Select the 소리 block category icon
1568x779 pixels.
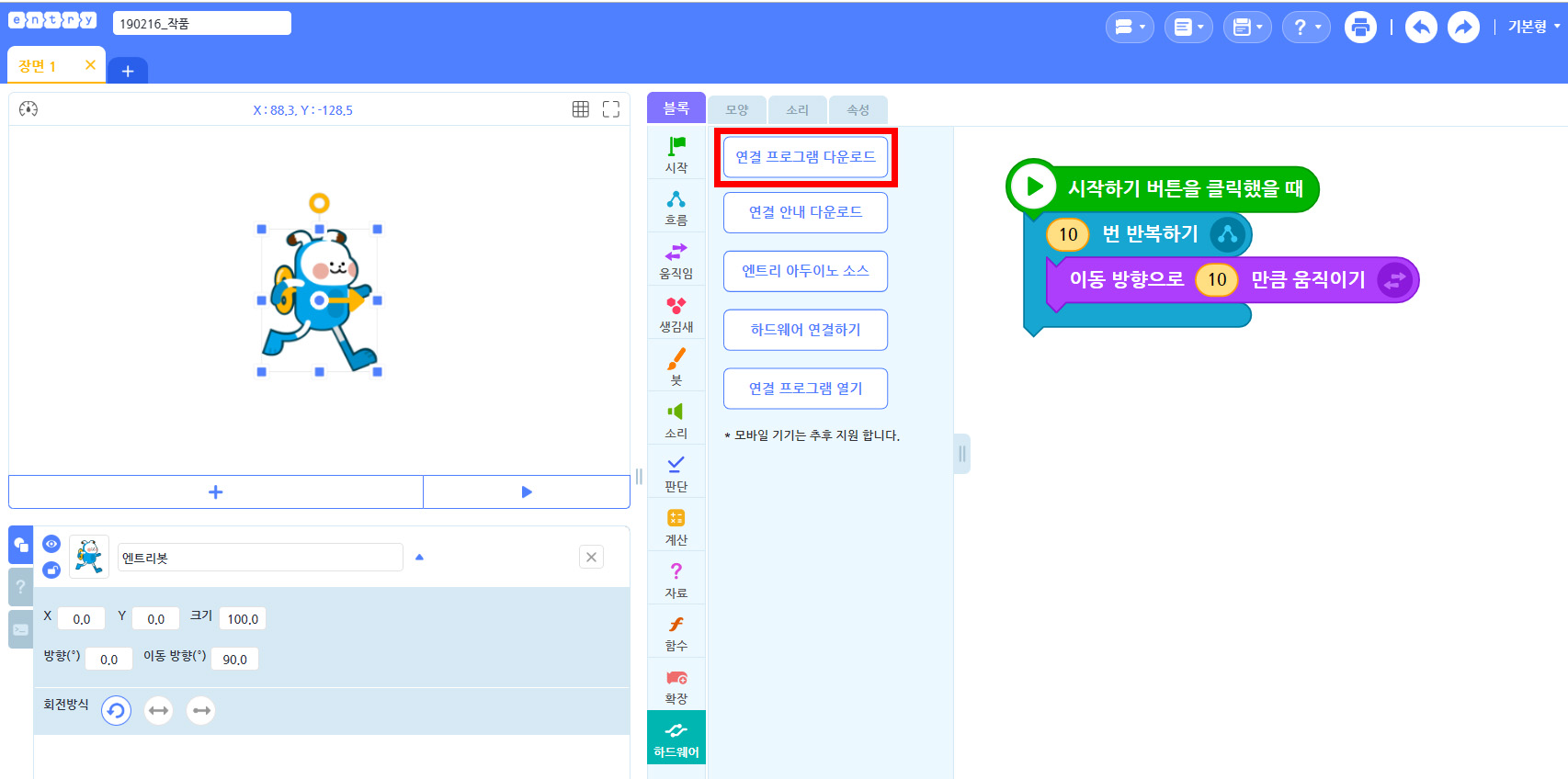[676, 421]
